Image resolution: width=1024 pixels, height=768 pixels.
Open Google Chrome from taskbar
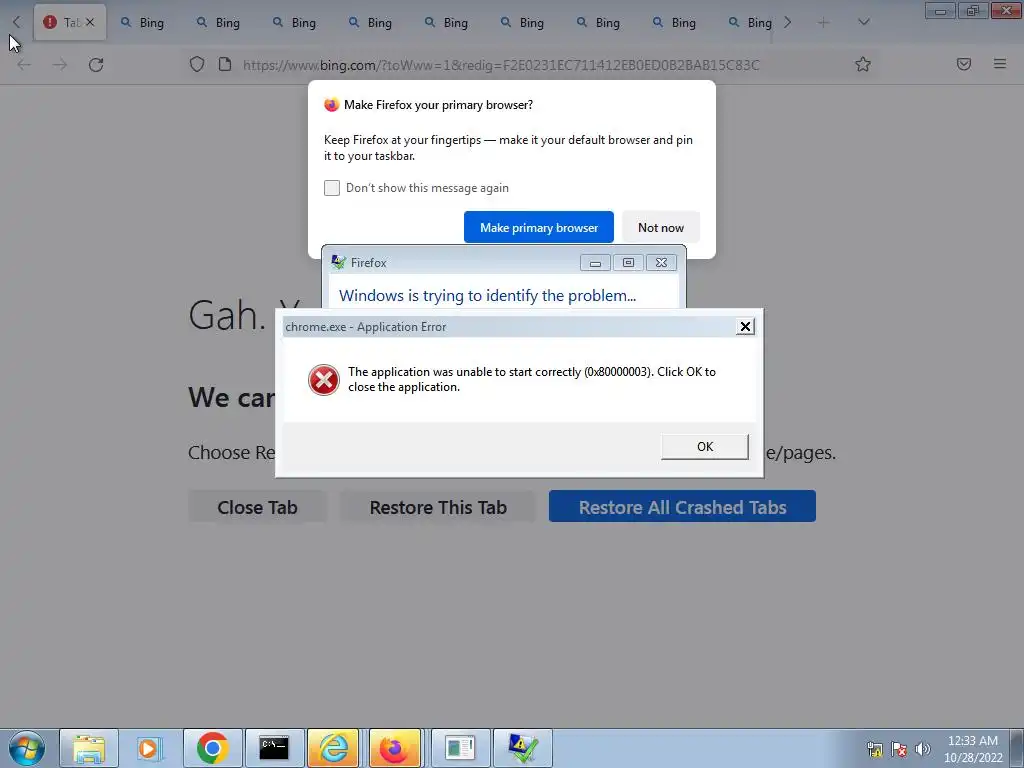click(212, 748)
